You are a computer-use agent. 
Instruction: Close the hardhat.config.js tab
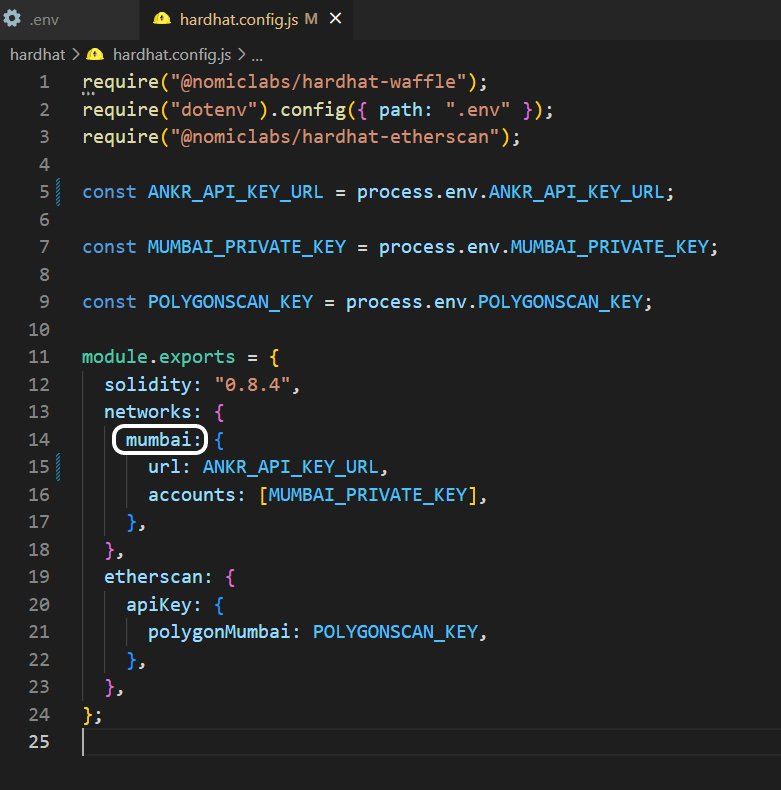point(335,19)
